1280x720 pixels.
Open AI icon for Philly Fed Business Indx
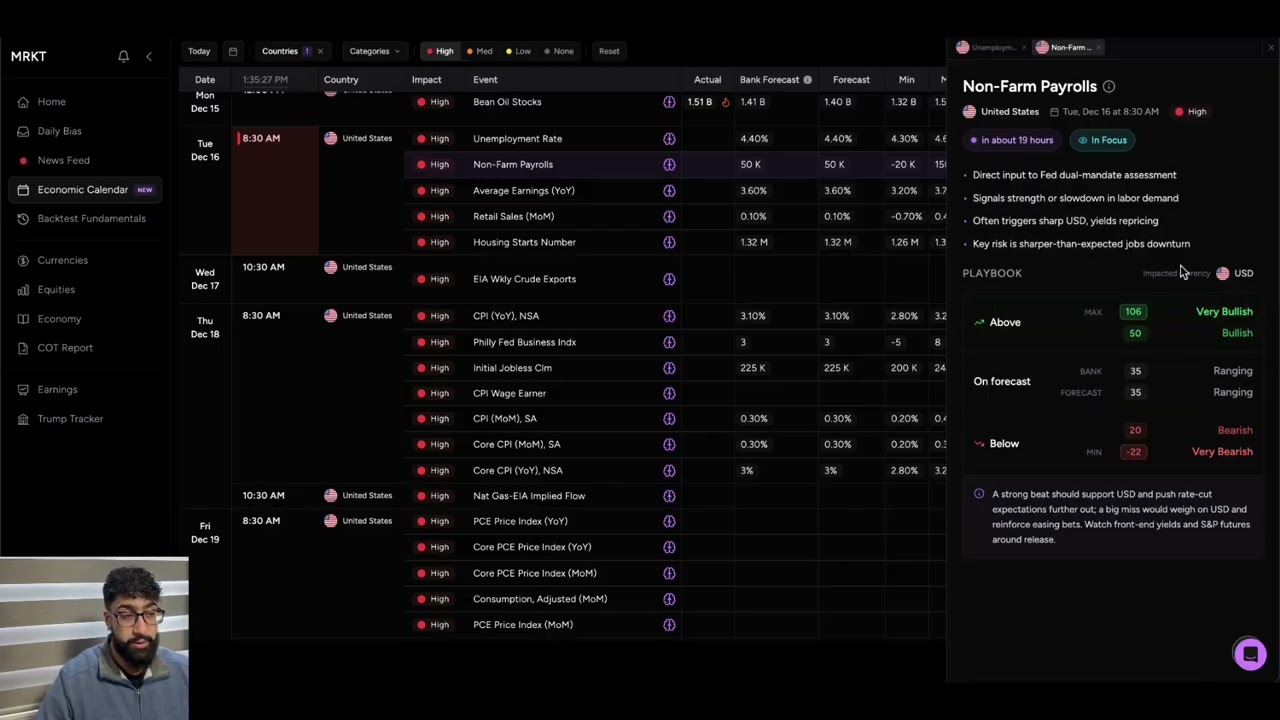coord(669,342)
